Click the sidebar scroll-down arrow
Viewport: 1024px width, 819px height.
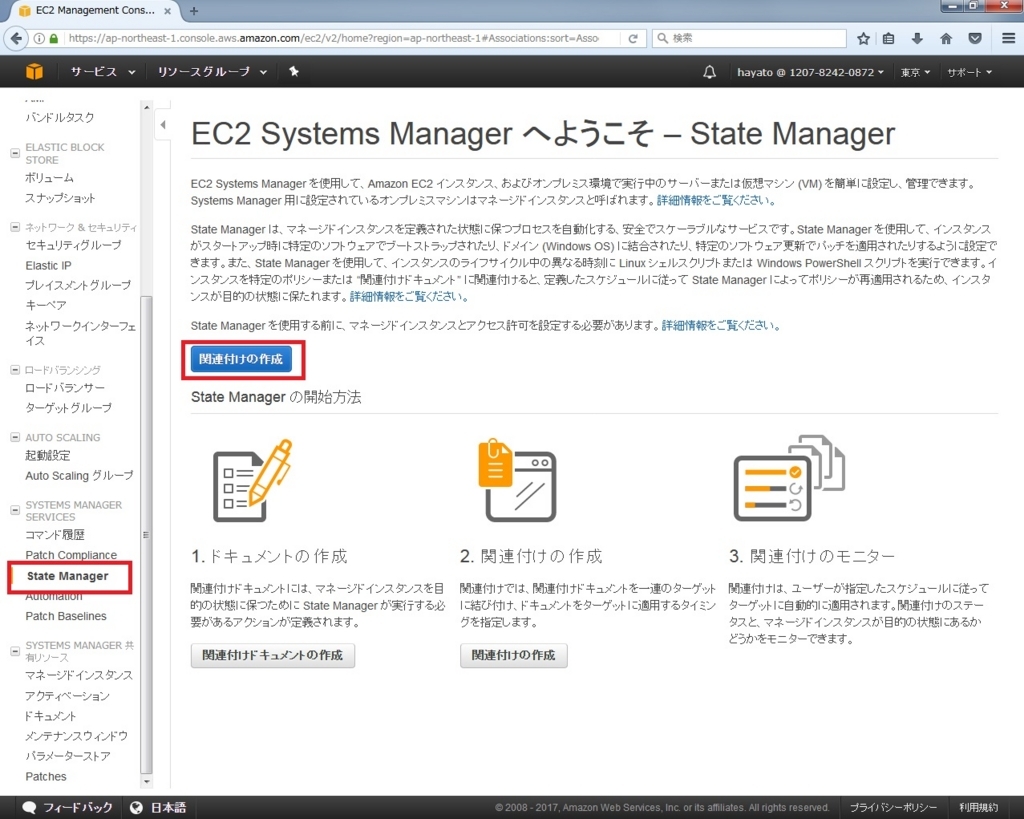(x=146, y=781)
